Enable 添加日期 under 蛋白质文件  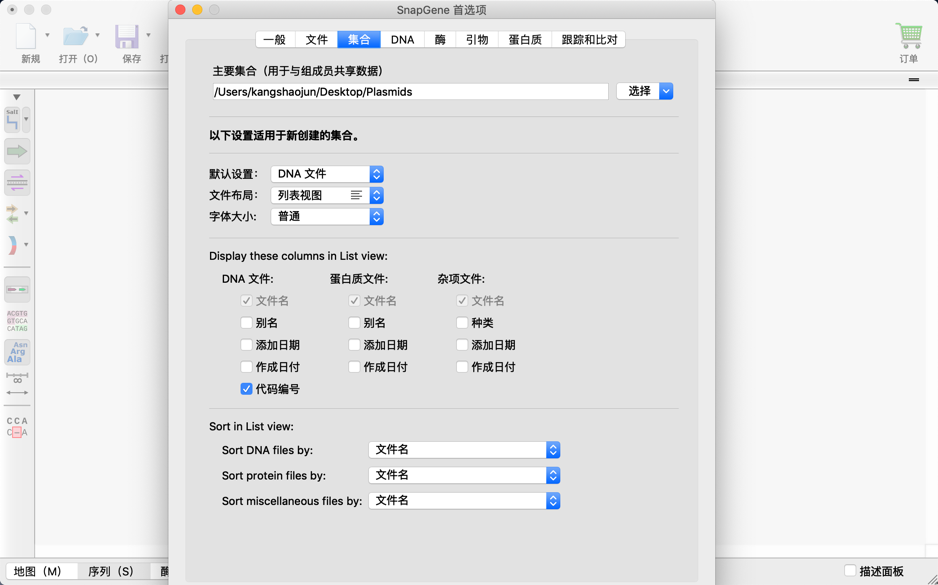pos(354,345)
